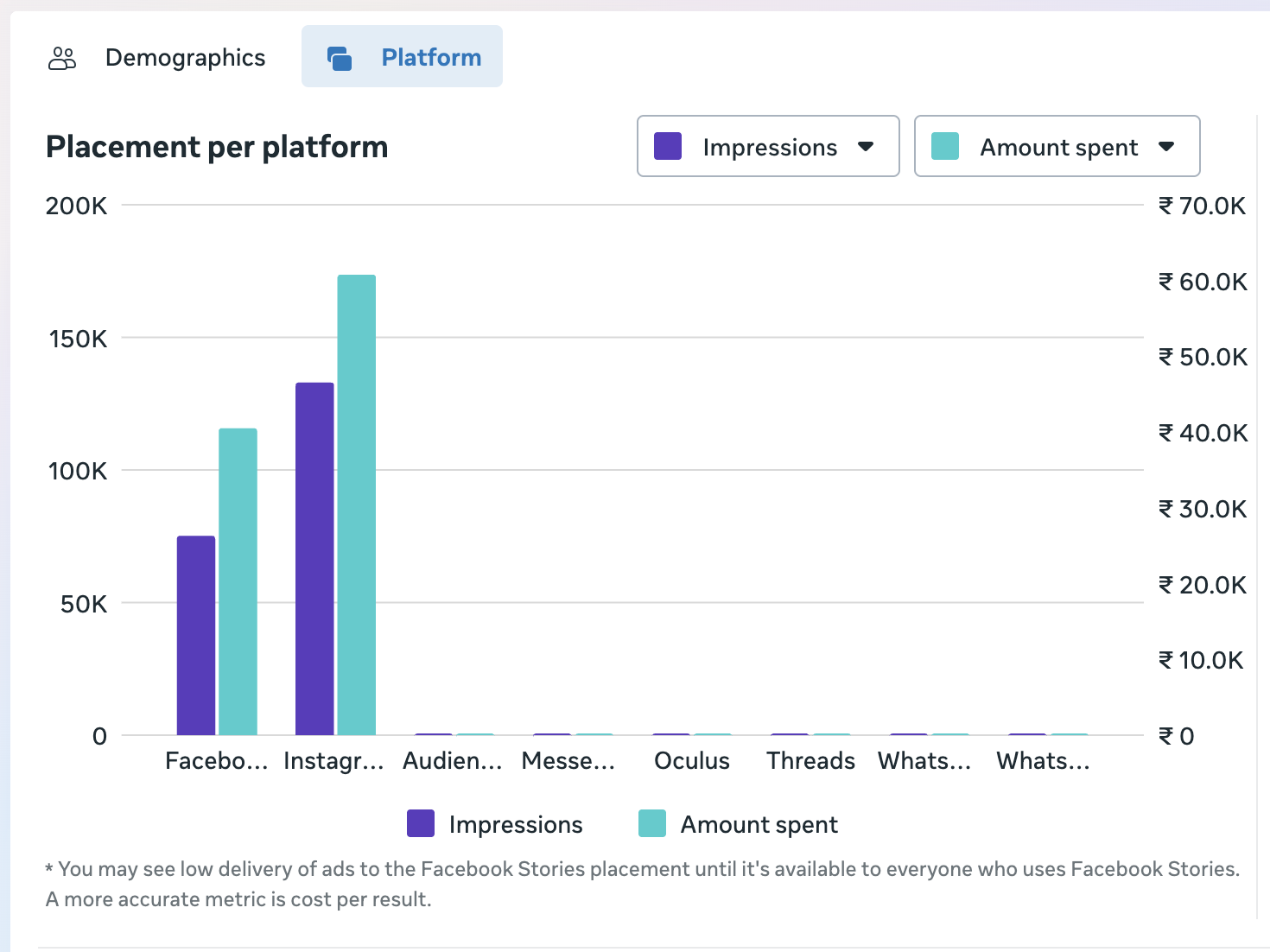Open the Impressions metric dropdown
Image resolution: width=1270 pixels, height=952 pixels.
[x=768, y=147]
